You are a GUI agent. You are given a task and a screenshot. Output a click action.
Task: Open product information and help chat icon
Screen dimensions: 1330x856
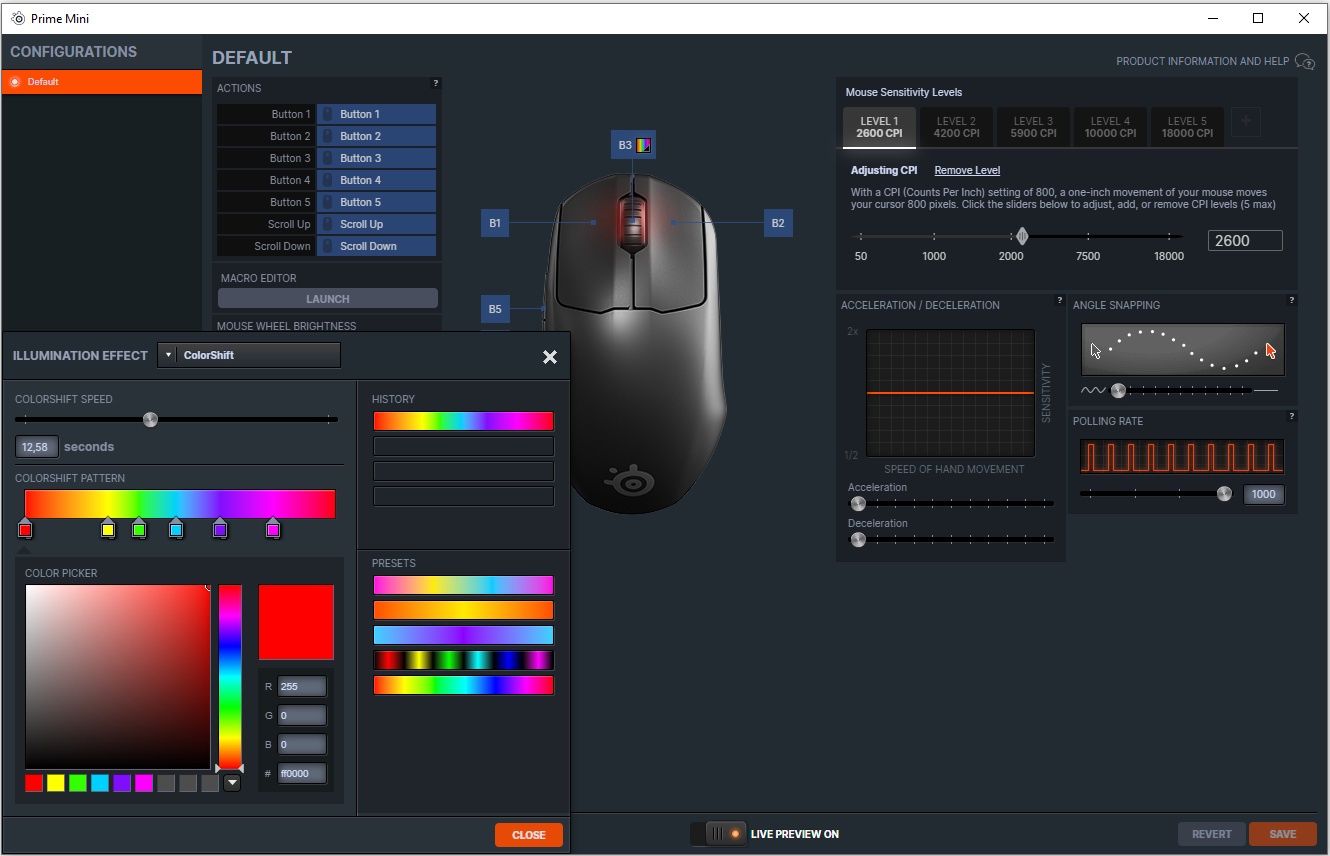coord(1305,62)
